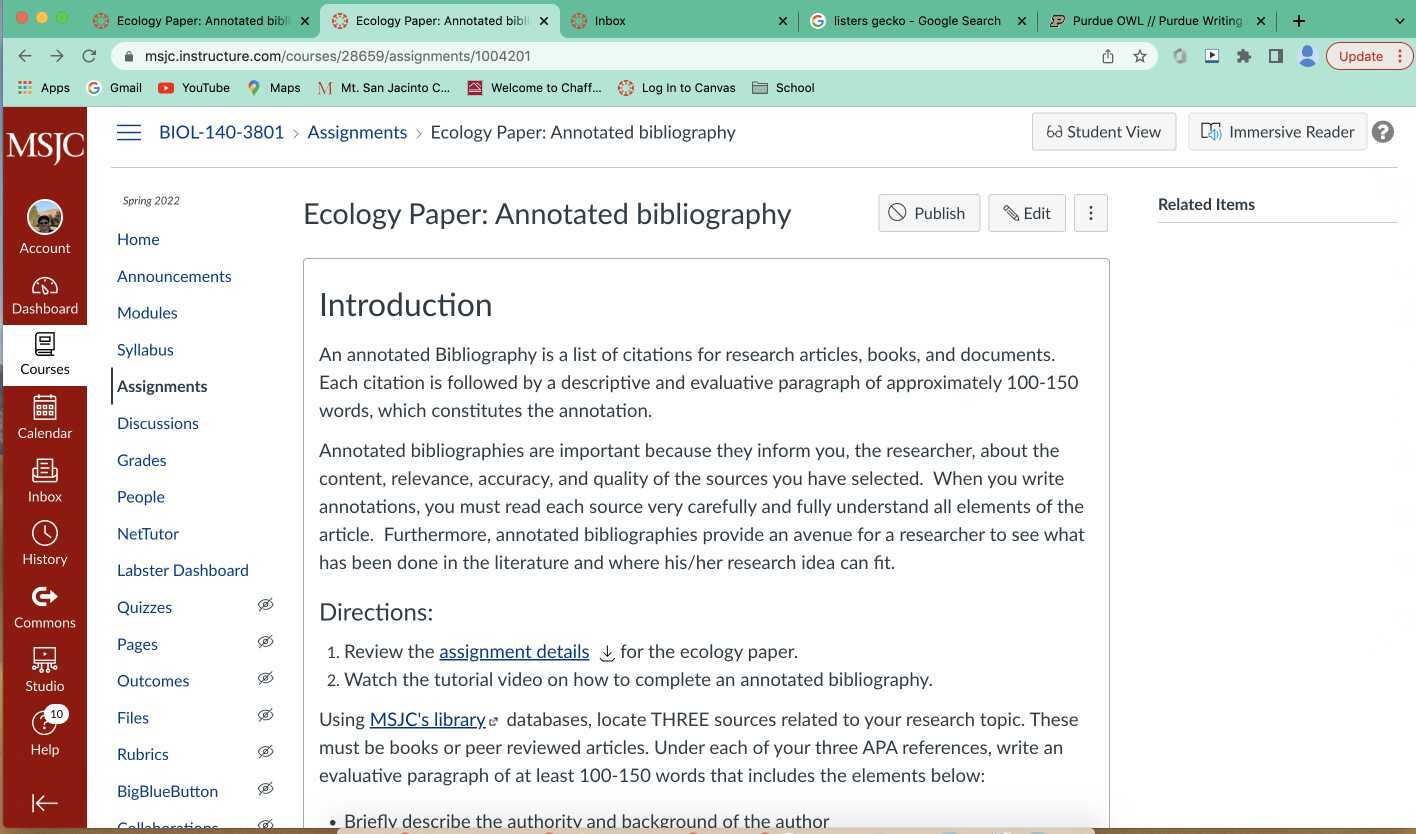
Task: Open Commons from the sidebar
Action: pyautogui.click(x=44, y=605)
